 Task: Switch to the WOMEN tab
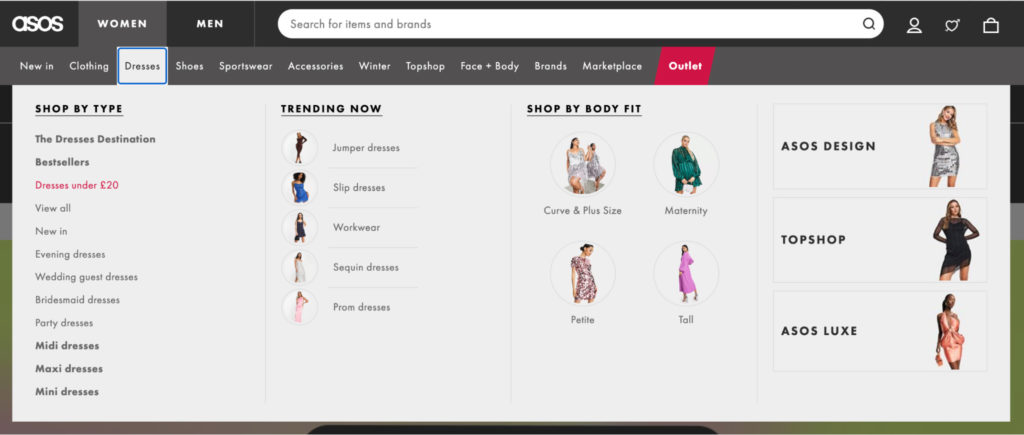pos(122,24)
